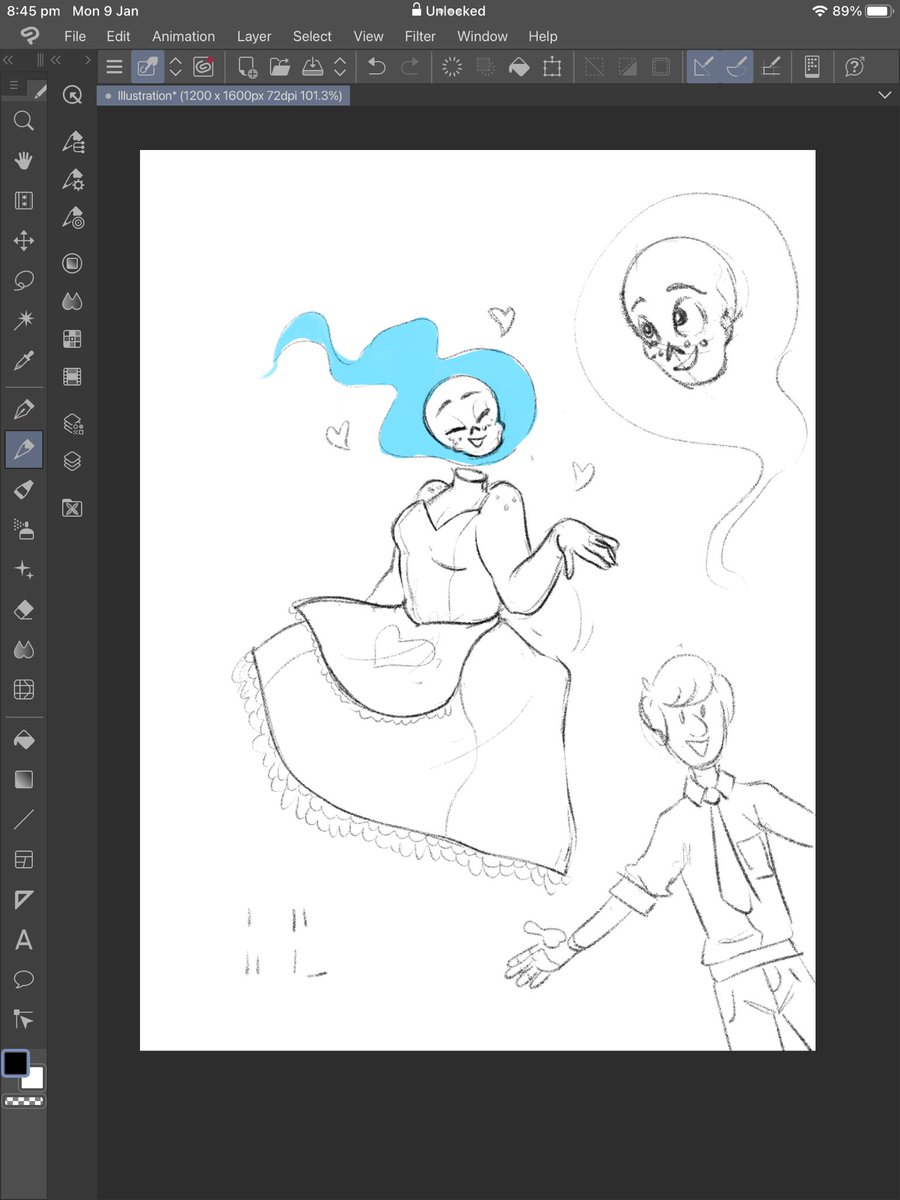900x1200 pixels.
Task: Select white sub color swatch
Action: (x=35, y=1078)
